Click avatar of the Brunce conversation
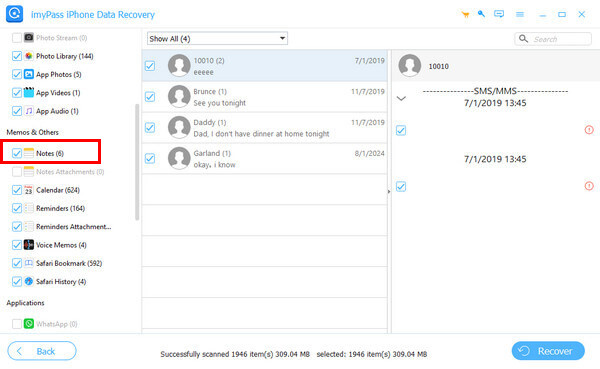Viewport: 600px width, 369px height. click(179, 96)
